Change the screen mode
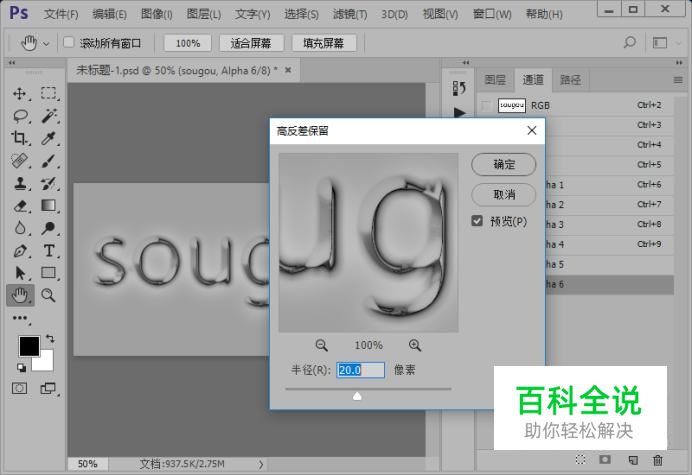This screenshot has width=692, height=475. point(48,388)
